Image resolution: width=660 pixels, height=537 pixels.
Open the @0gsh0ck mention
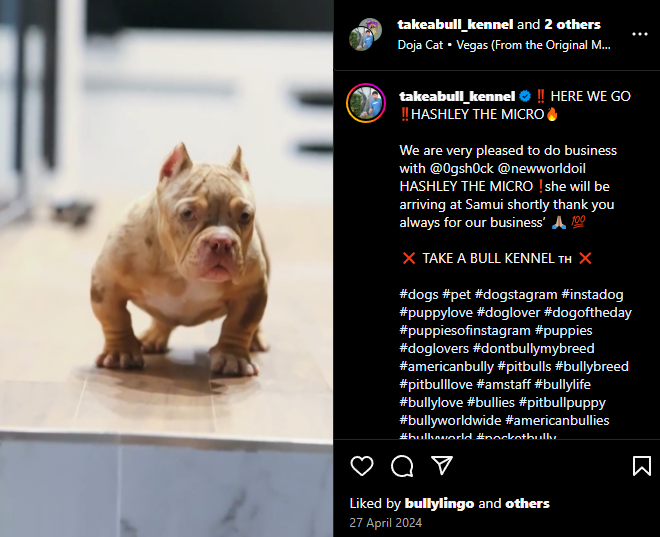click(x=461, y=169)
